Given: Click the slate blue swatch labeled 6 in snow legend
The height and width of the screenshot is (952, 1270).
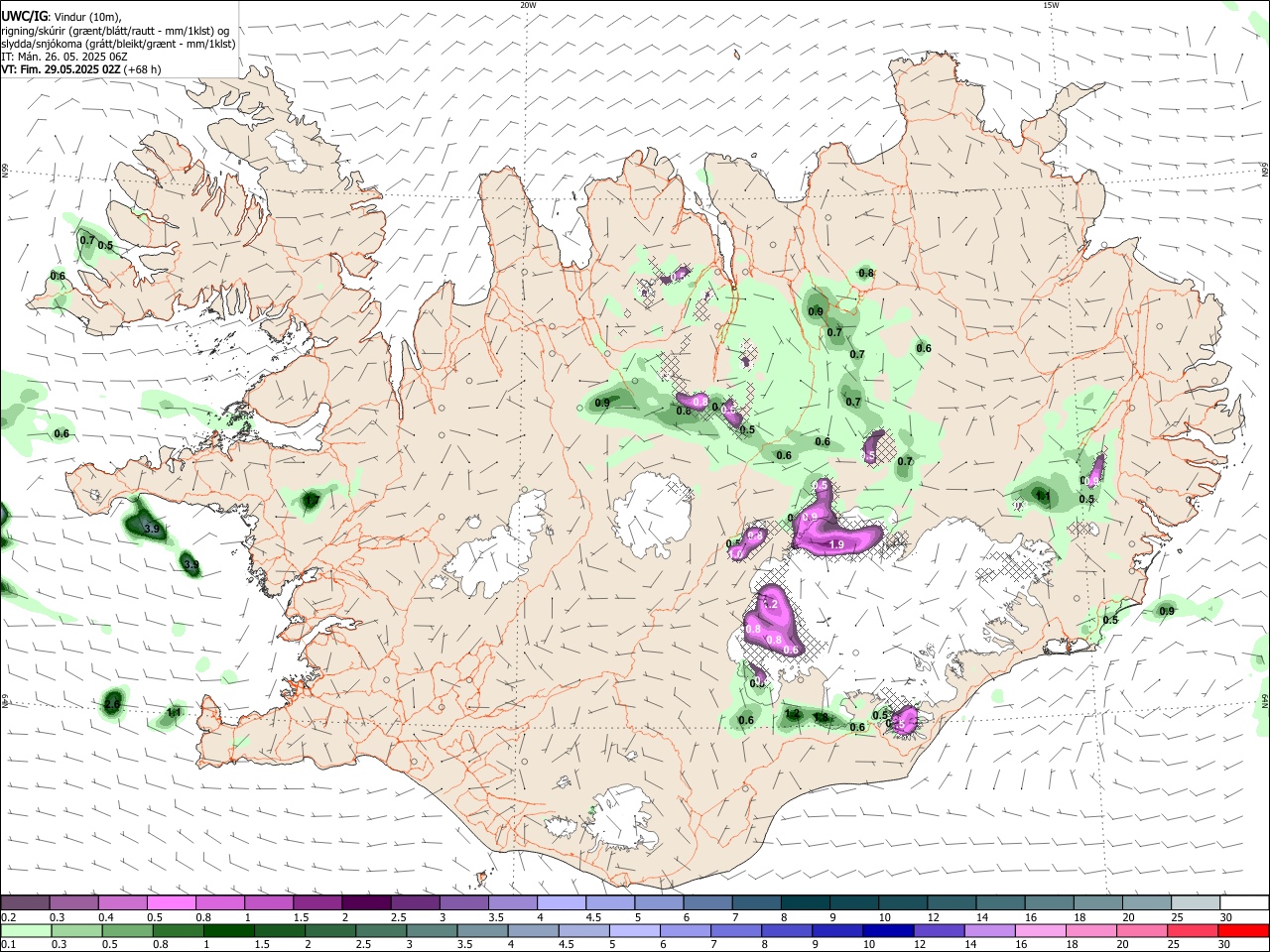Looking at the screenshot, I should point(707,902).
